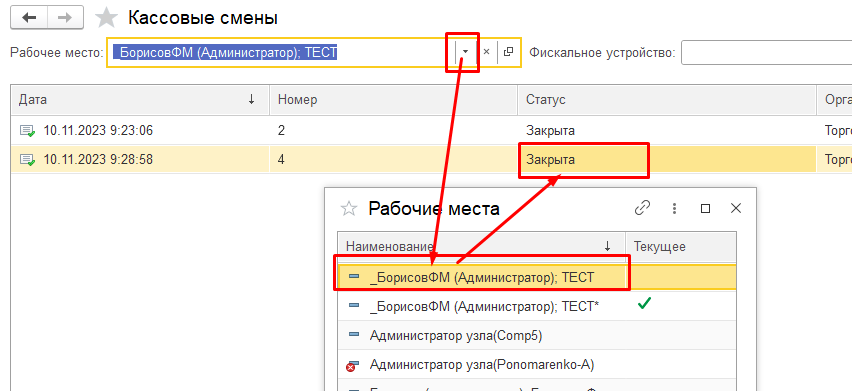Screen dimensions: 852x391
Task: Select _БорисовФМ (Администратор); ТЕСТ row
Action: (537, 278)
